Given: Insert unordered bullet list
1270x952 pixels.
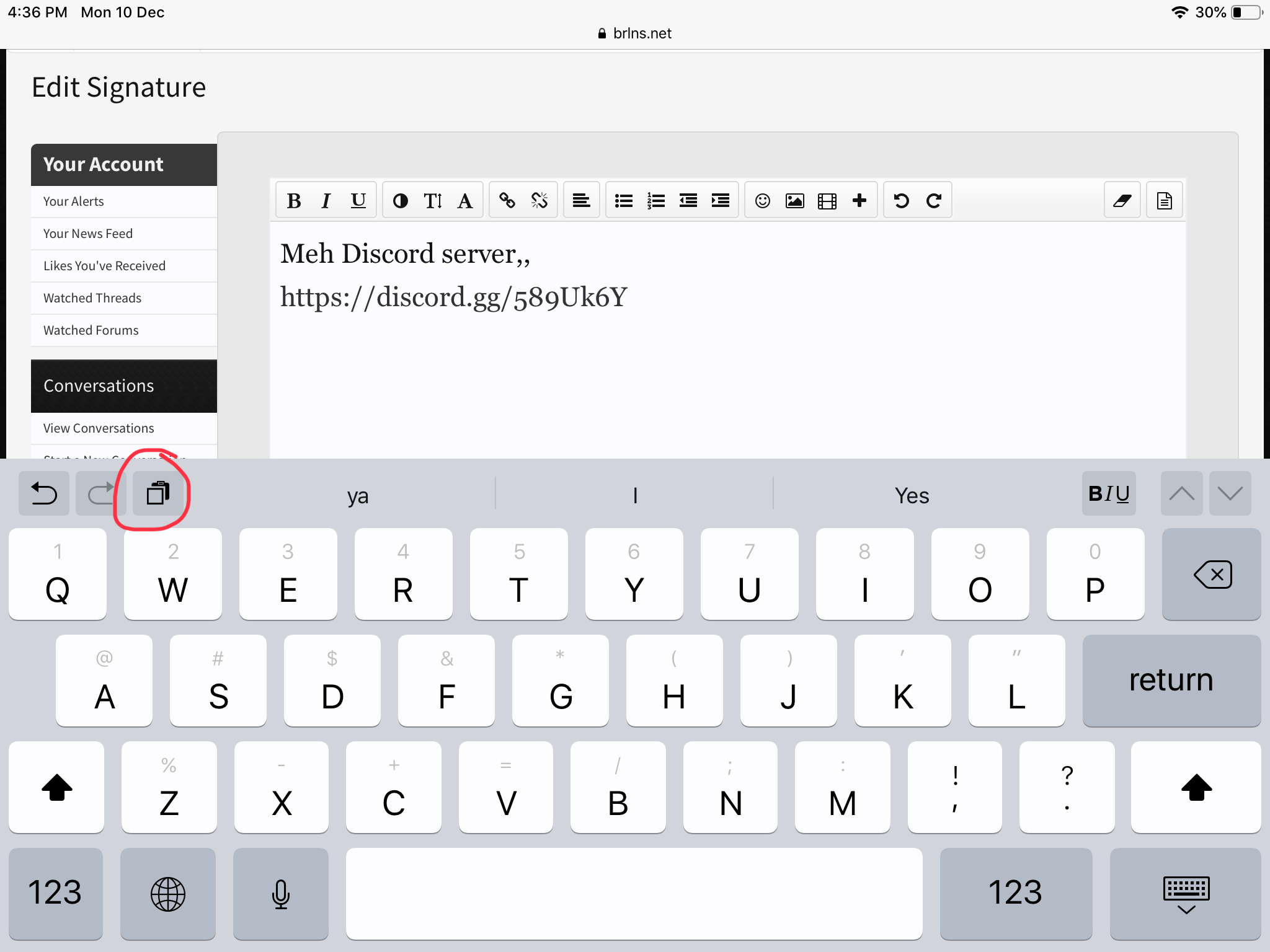Looking at the screenshot, I should click(x=624, y=201).
